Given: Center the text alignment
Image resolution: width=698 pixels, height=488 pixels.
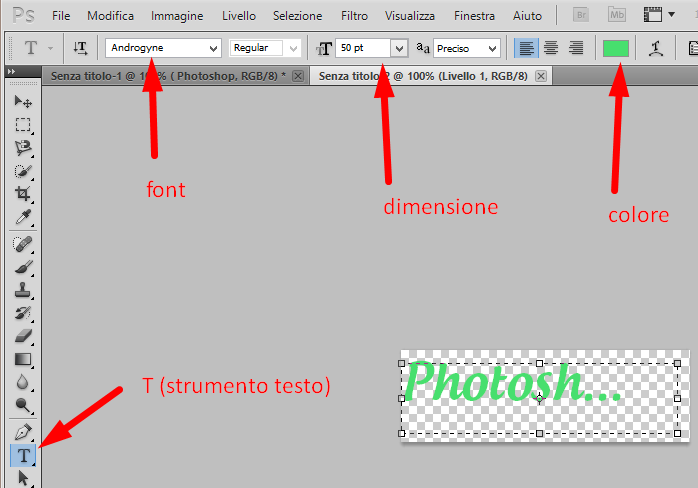Looking at the screenshot, I should [x=551, y=48].
